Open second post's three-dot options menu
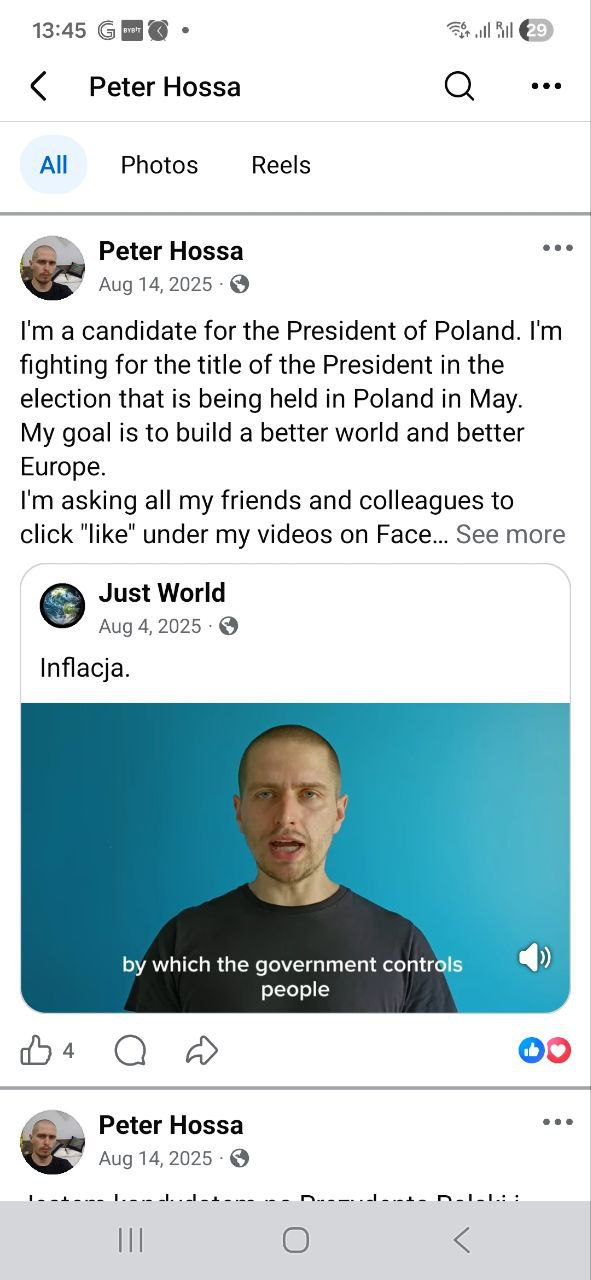 (557, 1122)
